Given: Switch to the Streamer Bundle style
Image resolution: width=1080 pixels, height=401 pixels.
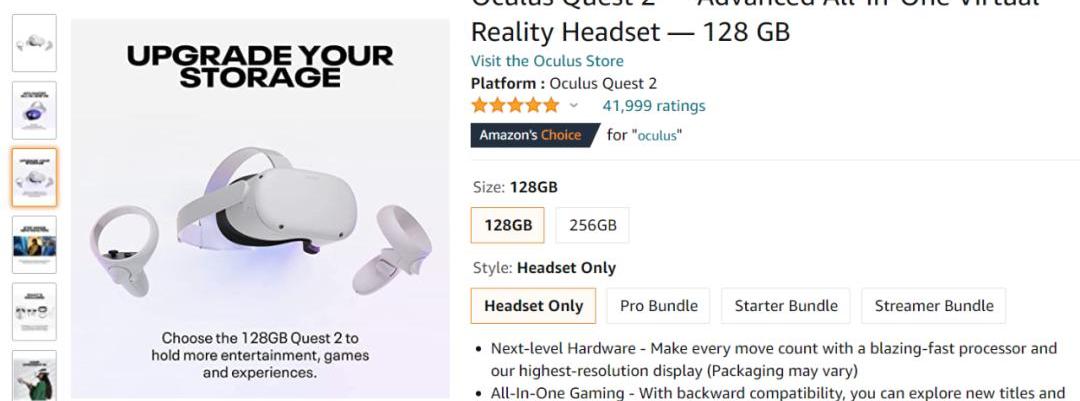Looking at the screenshot, I should [933, 306].
